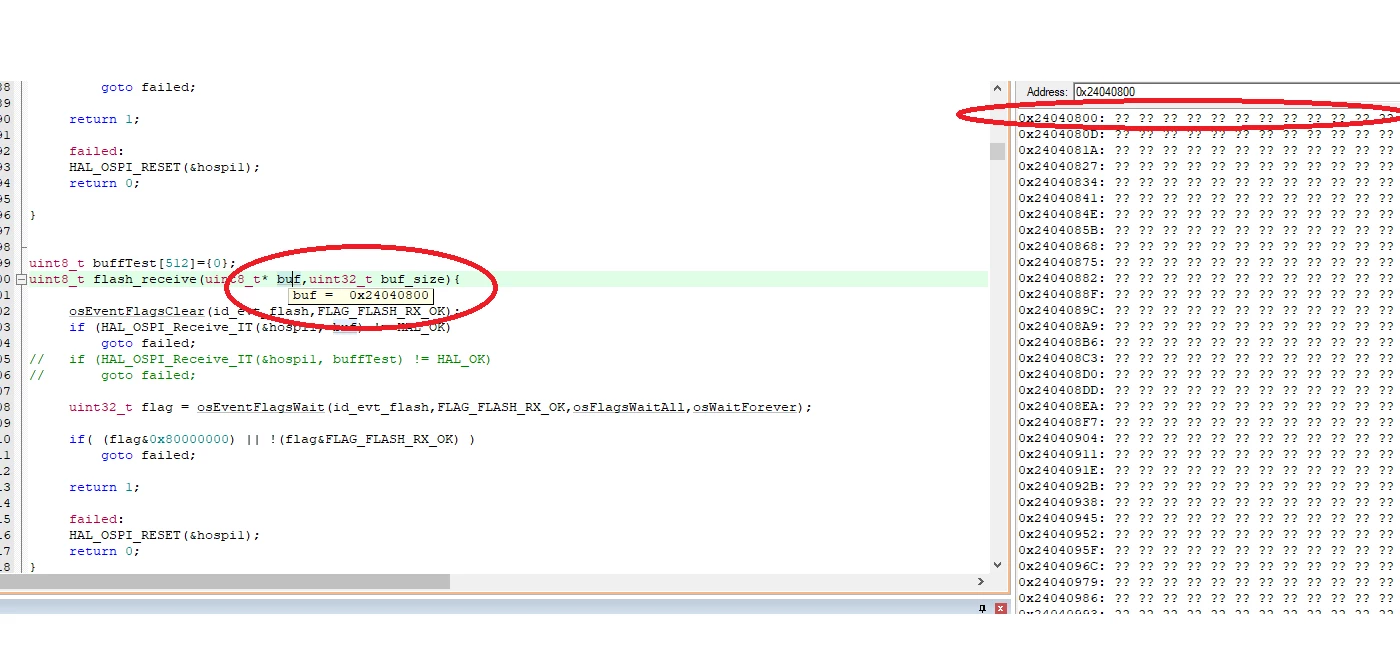Select memory row 0x2404085B
The width and height of the screenshot is (1400, 648).
[x=1207, y=230]
